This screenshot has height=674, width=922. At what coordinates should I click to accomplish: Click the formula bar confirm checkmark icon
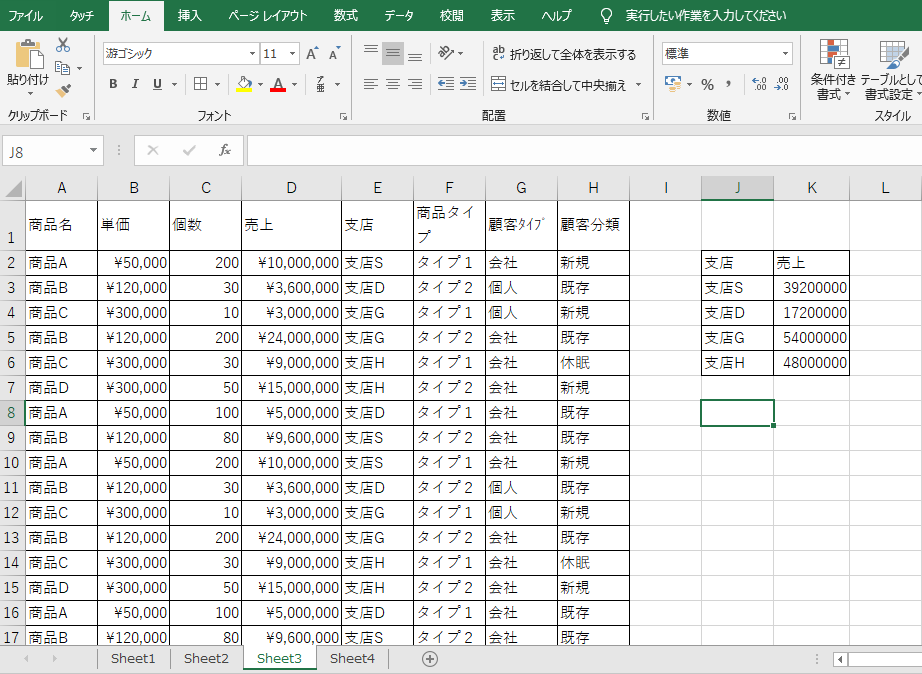click(x=189, y=151)
